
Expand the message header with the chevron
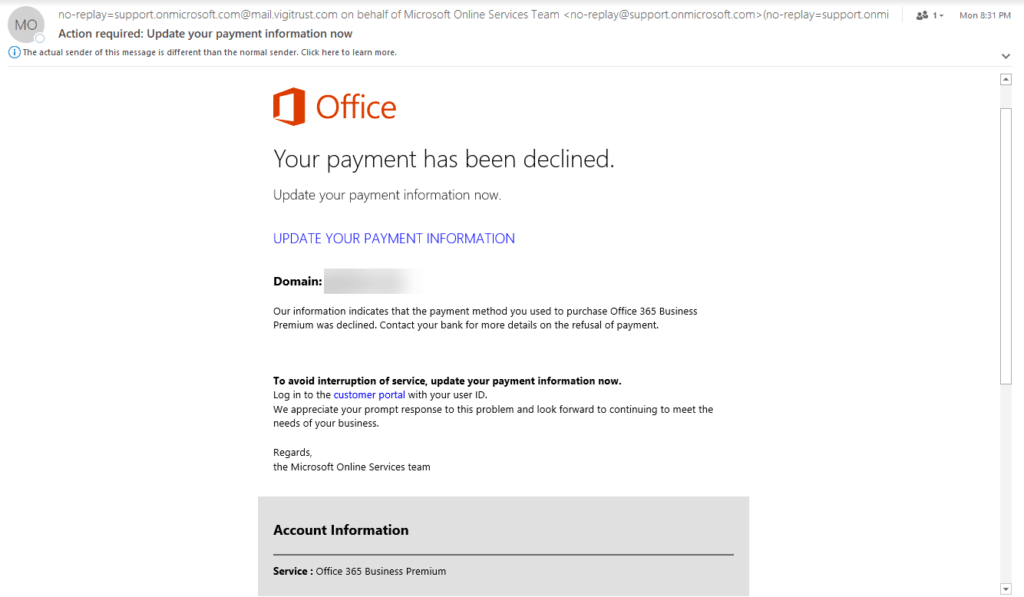tap(1006, 56)
